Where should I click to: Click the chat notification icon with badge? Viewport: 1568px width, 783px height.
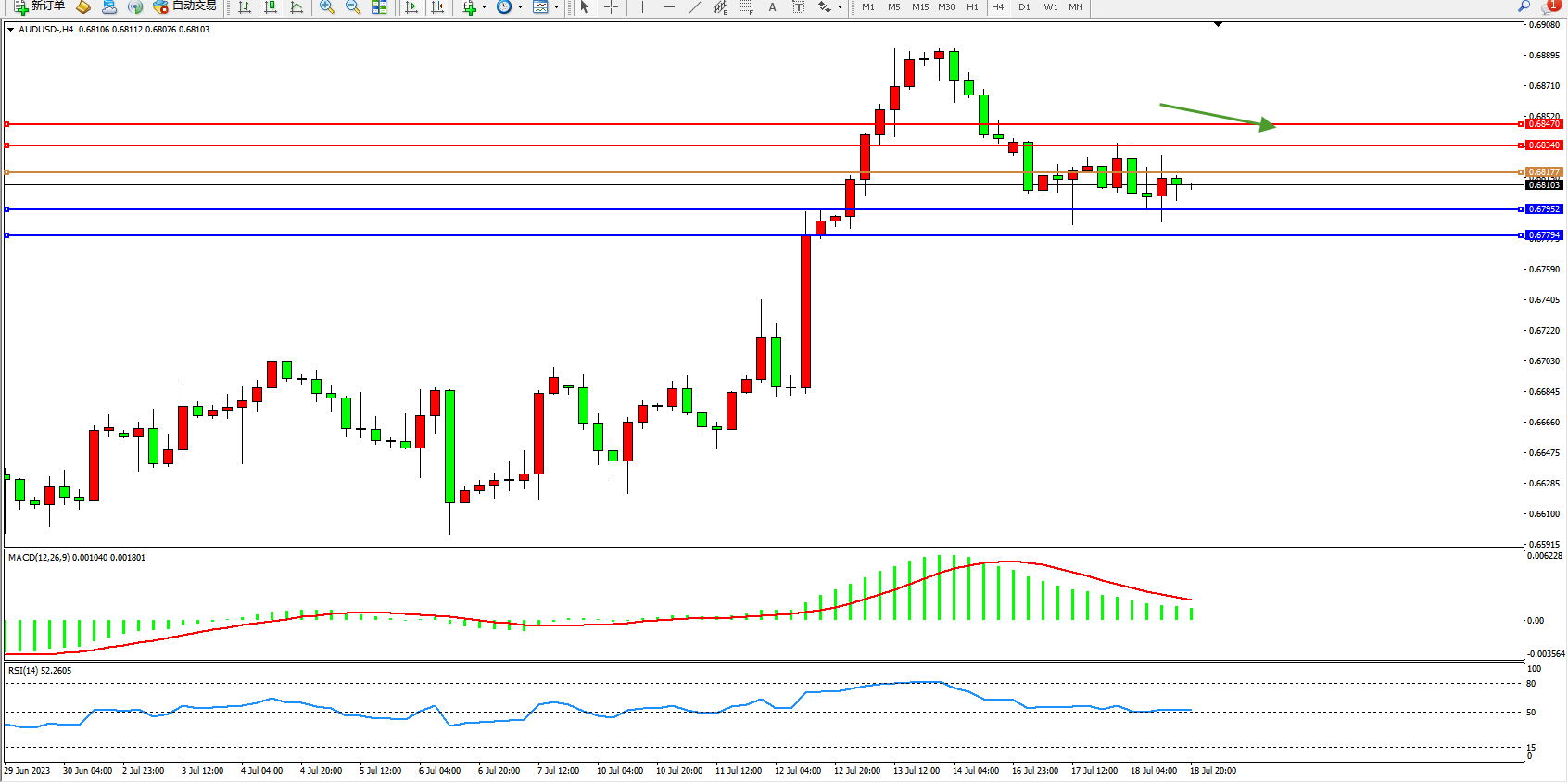click(x=1550, y=6)
